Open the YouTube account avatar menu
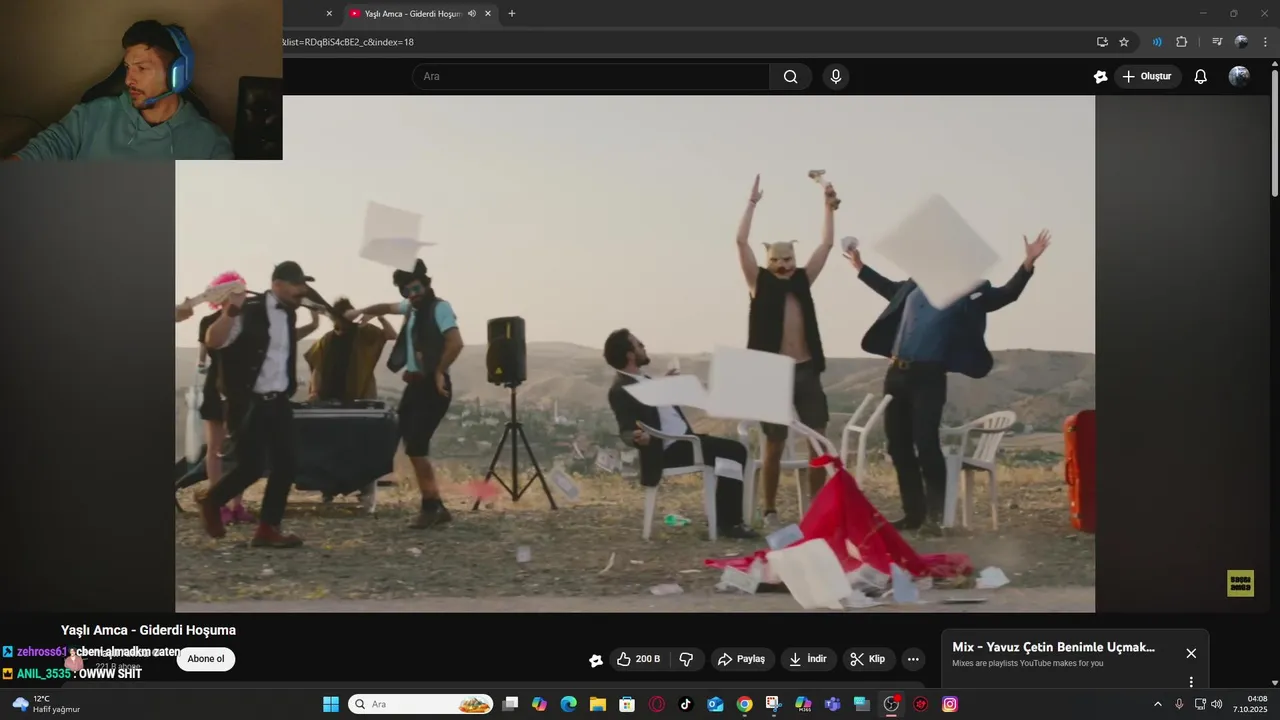Screen dimensions: 1280x720 [x=1239, y=77]
